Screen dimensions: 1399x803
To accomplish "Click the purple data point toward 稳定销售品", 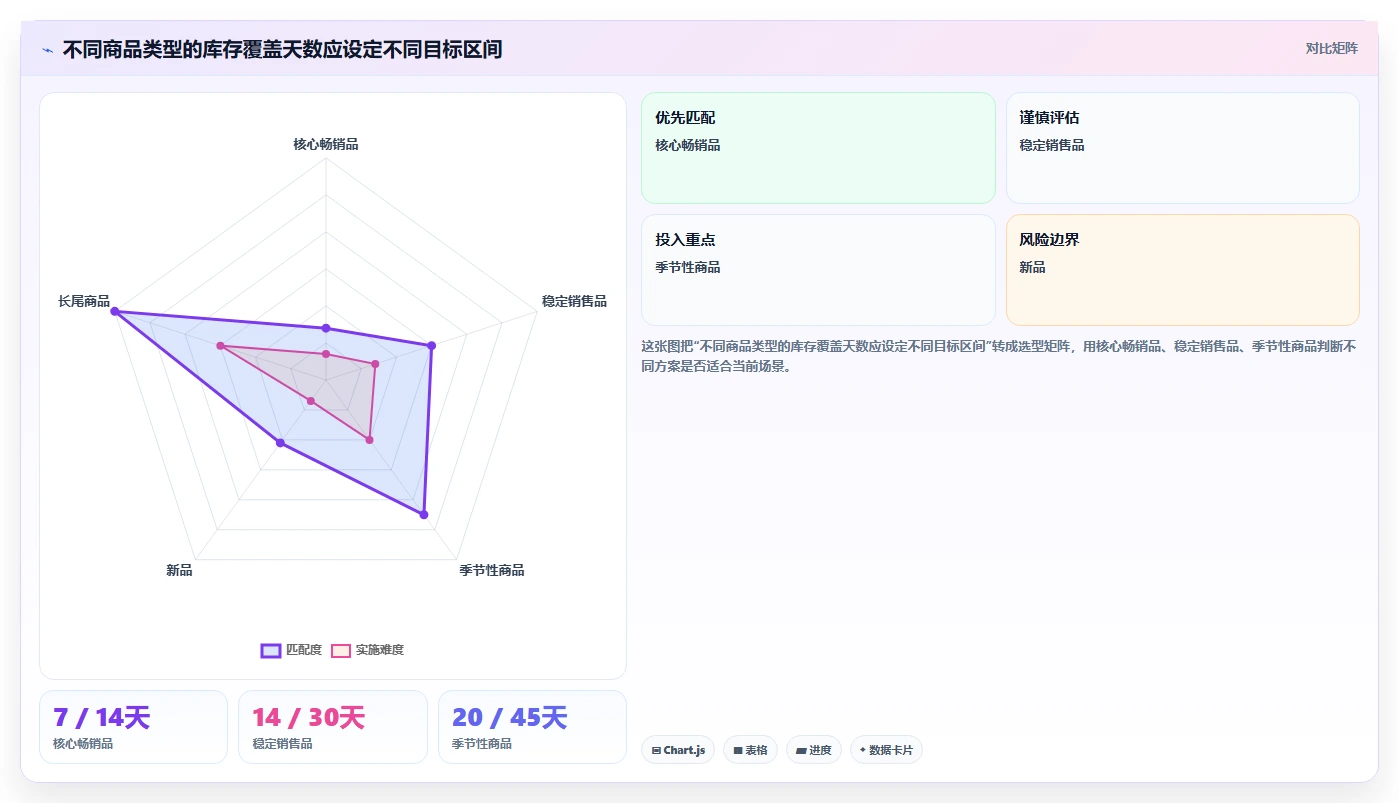I will pyautogui.click(x=432, y=346).
